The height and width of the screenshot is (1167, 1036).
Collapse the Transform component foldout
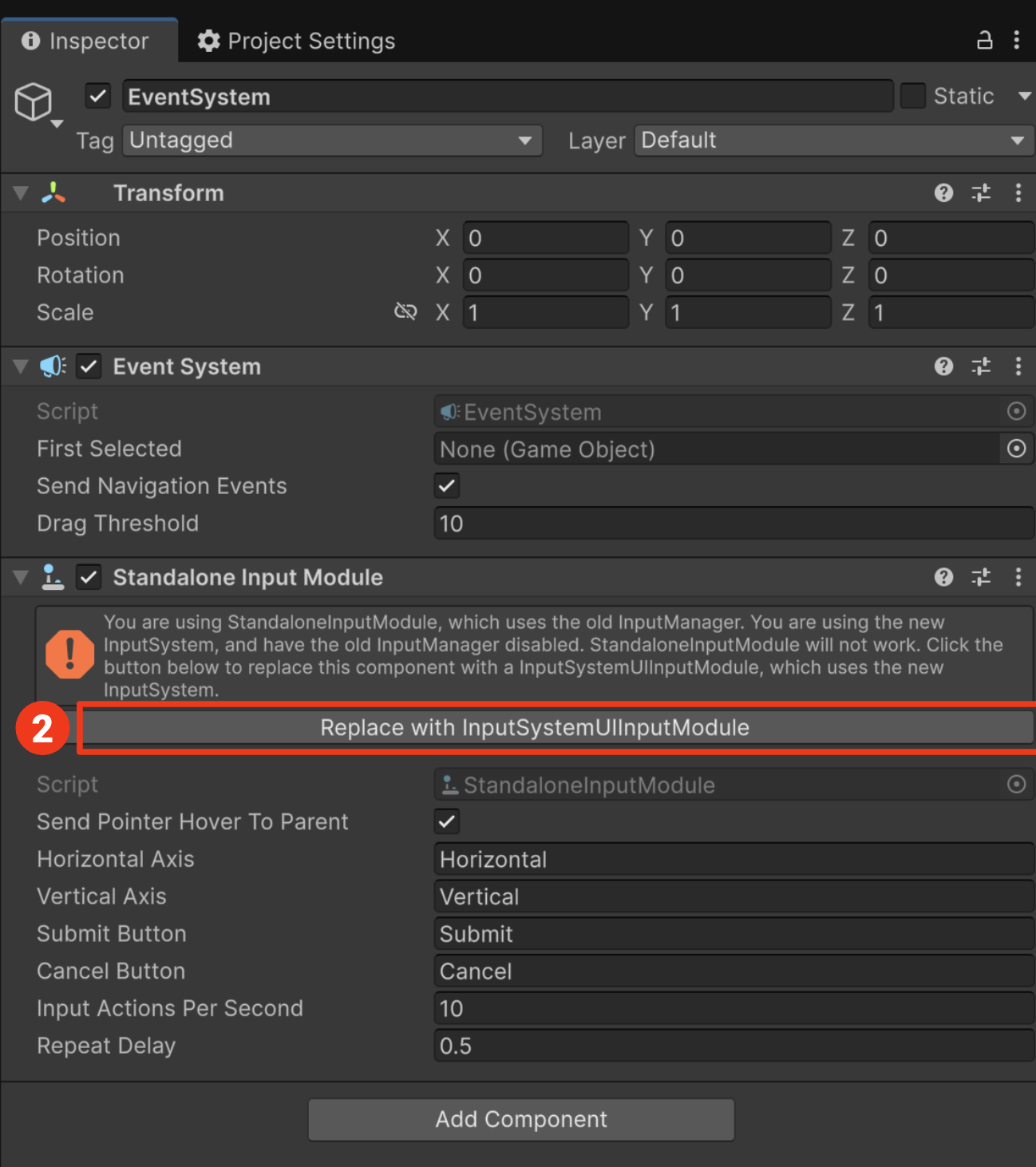[x=21, y=193]
